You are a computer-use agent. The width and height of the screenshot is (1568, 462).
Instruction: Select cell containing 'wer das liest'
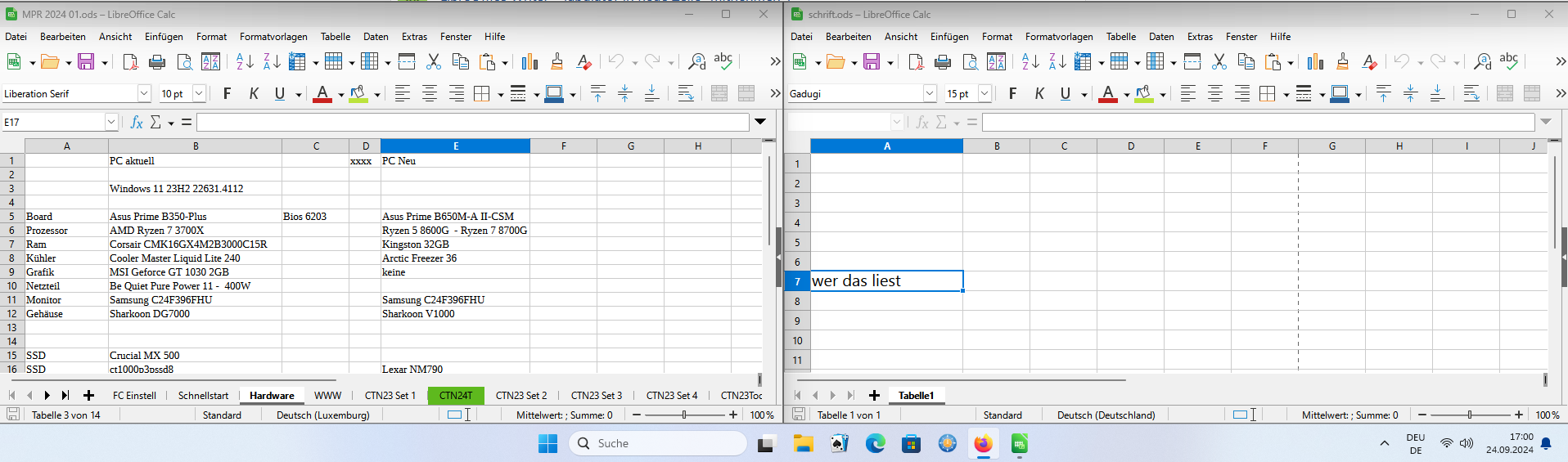tap(886, 280)
